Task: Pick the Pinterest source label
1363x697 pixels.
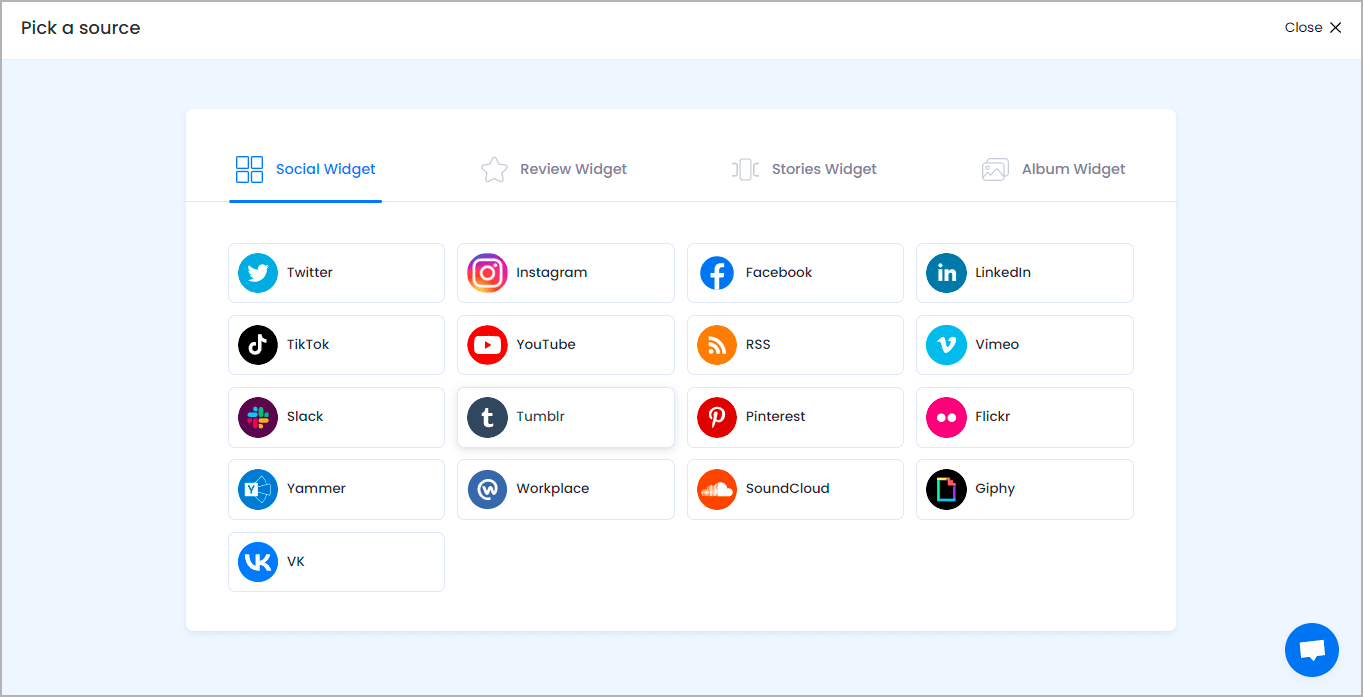Action: coord(776,417)
